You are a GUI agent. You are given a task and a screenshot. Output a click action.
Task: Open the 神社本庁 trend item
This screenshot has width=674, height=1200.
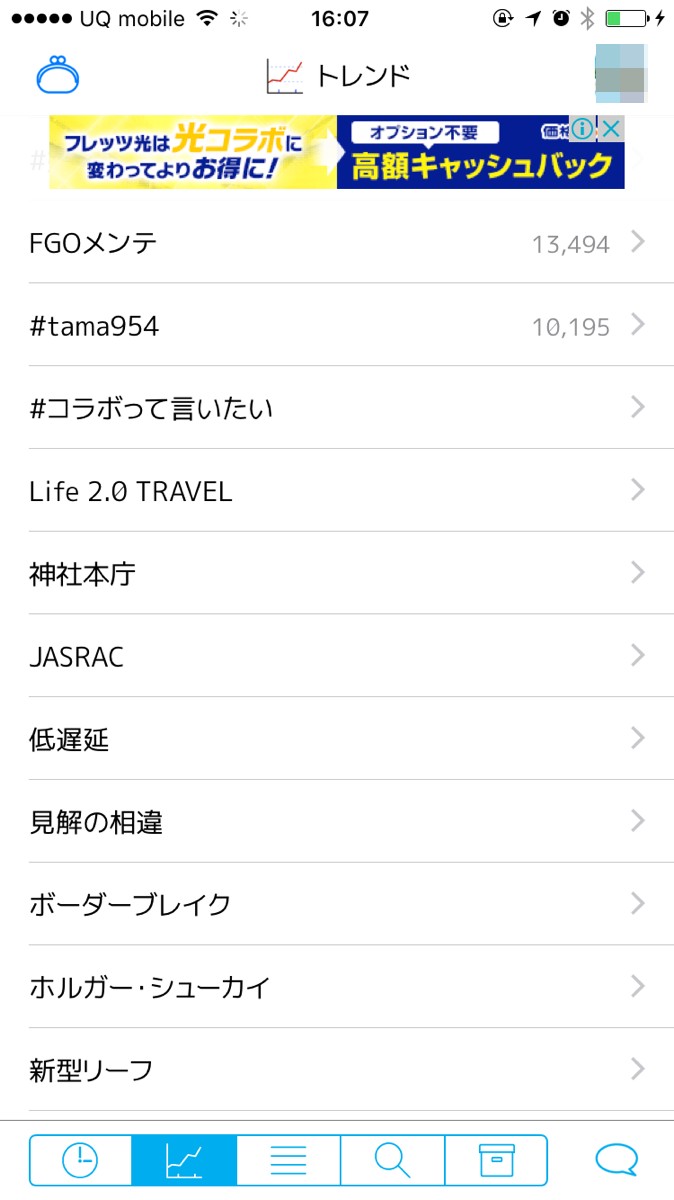[82, 574]
